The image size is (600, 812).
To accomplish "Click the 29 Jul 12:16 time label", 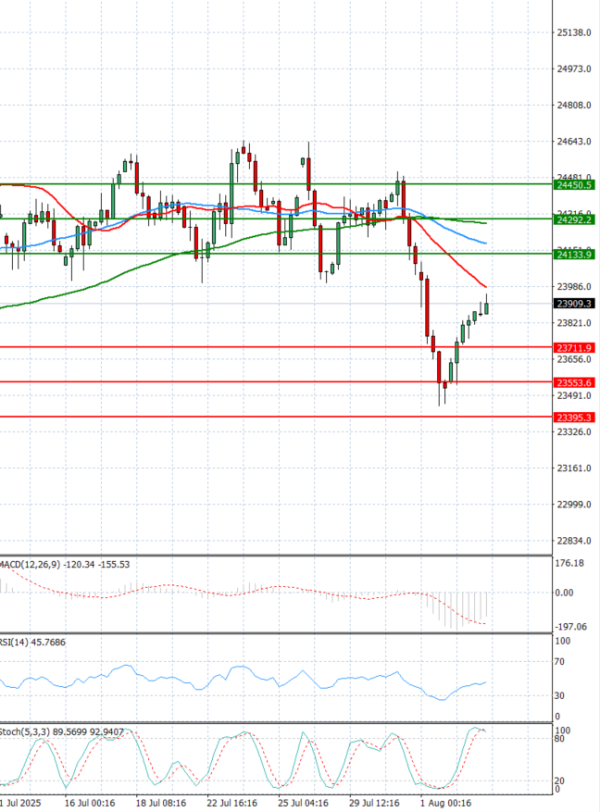I will (374, 803).
